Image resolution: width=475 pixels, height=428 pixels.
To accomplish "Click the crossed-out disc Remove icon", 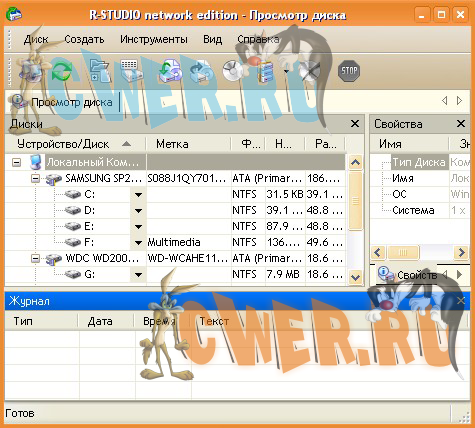I will tap(309, 71).
